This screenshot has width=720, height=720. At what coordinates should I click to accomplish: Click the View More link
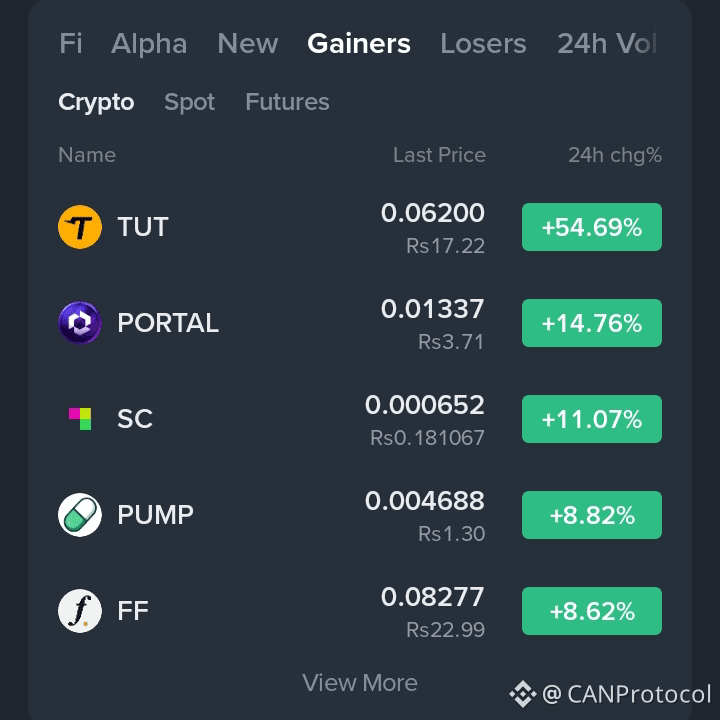click(x=360, y=683)
